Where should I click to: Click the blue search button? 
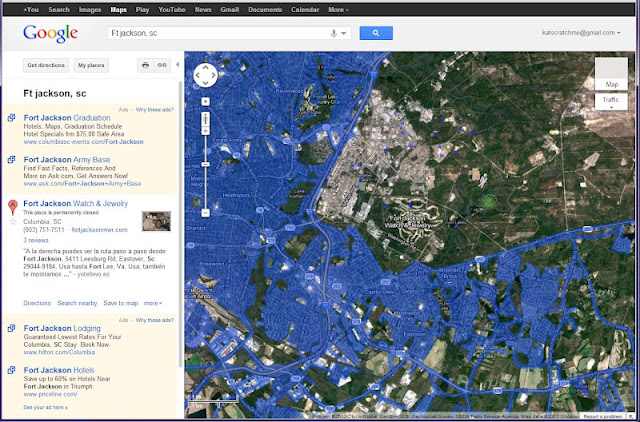pos(376,33)
